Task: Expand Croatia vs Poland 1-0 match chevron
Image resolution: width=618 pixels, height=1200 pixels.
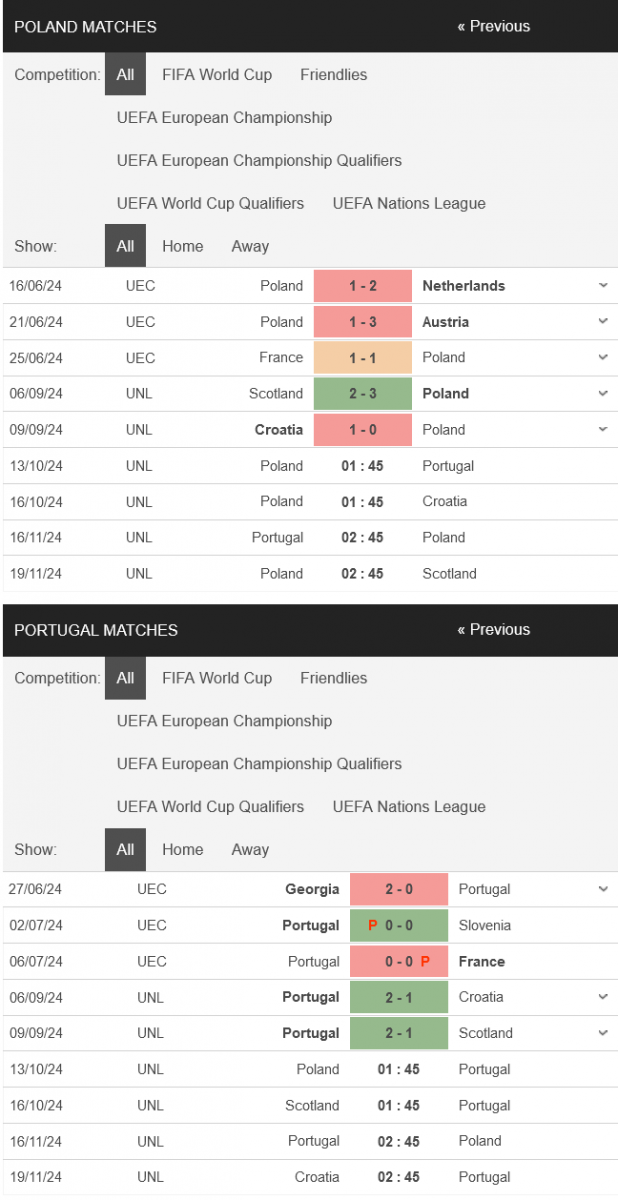Action: click(x=603, y=430)
